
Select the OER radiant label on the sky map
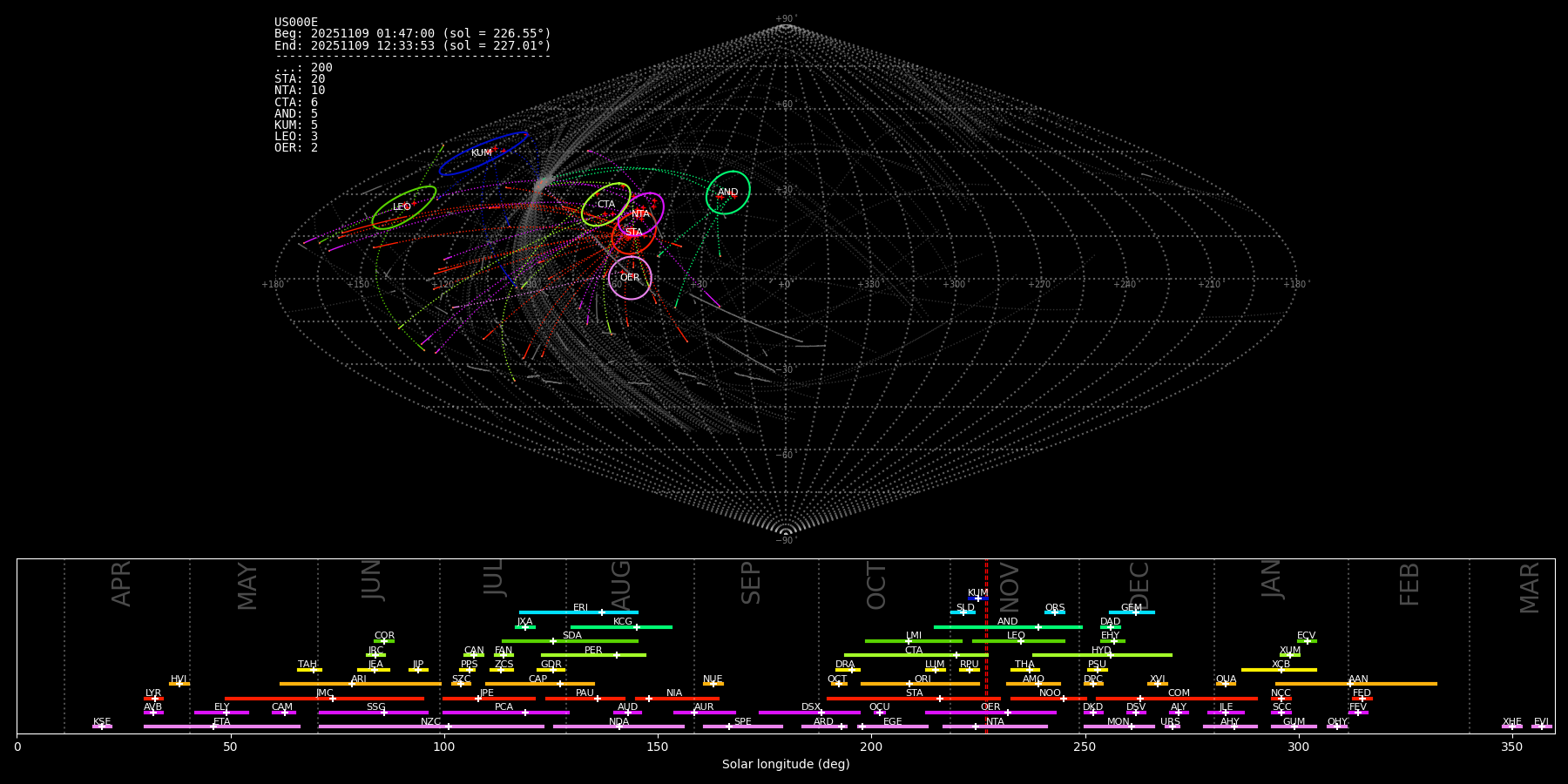(x=630, y=278)
